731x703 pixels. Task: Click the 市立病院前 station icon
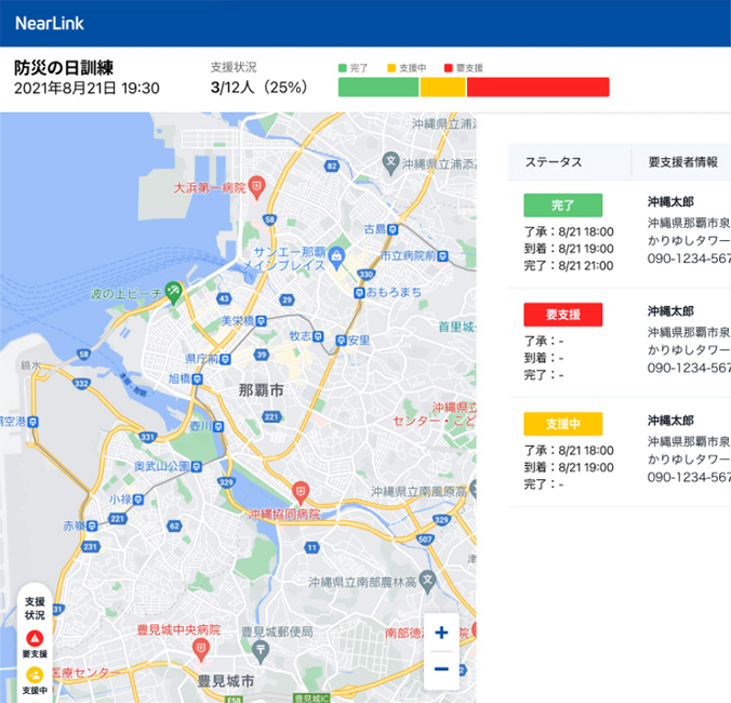[x=443, y=256]
